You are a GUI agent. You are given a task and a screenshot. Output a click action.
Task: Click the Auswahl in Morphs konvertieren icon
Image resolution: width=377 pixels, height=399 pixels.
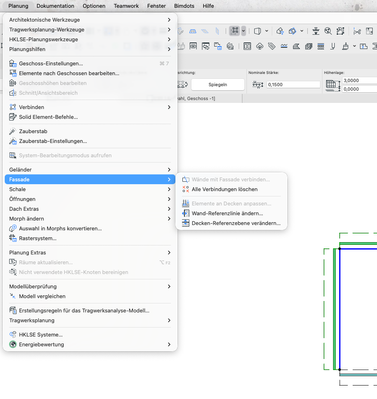(13, 229)
